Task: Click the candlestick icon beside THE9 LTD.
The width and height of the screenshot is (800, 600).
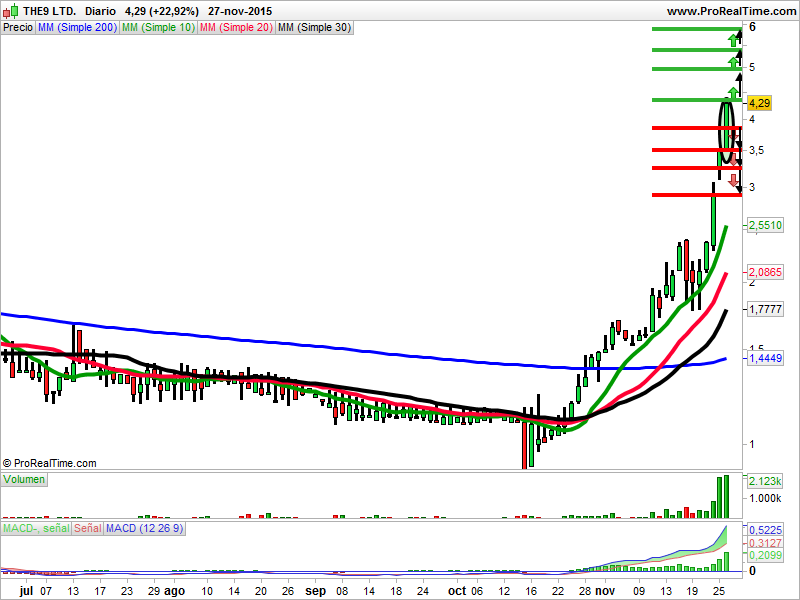Action: tap(10, 10)
